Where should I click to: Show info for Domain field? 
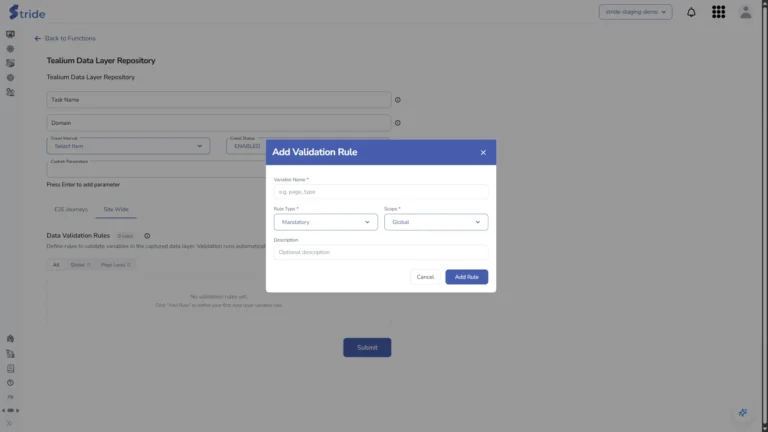click(x=398, y=123)
